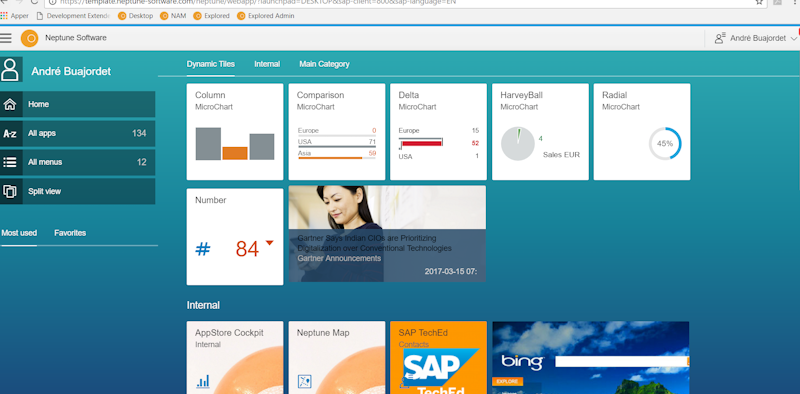
Task: Click the Apps grid icon in bookmarks bar
Action: [4, 16]
